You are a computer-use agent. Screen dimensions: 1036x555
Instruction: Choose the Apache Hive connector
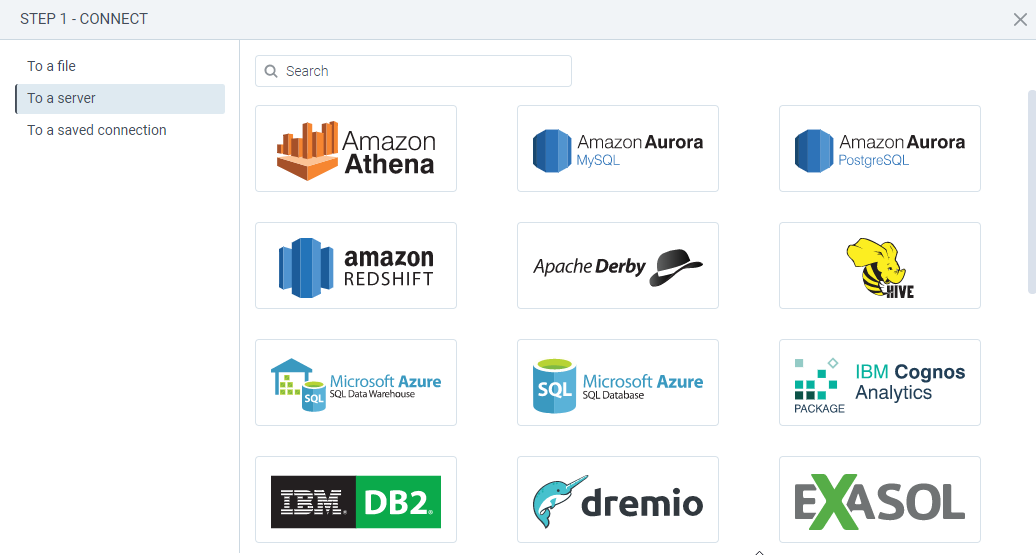point(879,266)
